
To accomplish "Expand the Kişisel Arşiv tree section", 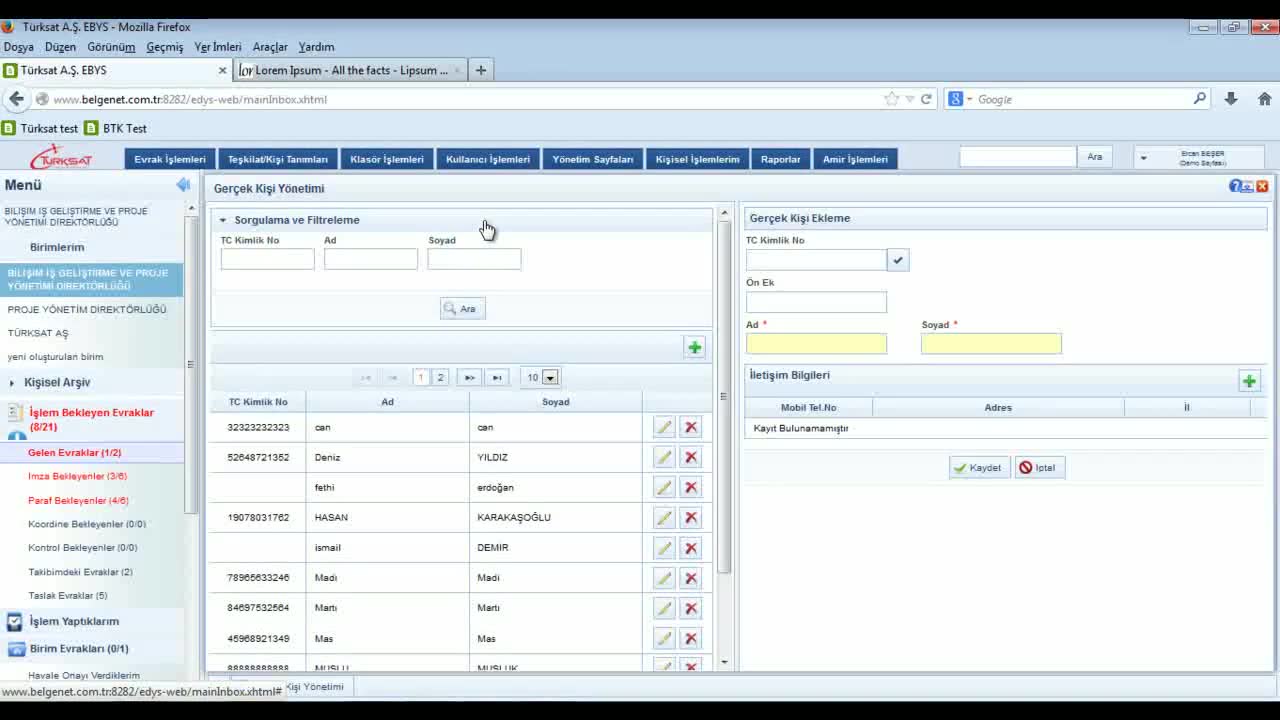I will click(12, 382).
